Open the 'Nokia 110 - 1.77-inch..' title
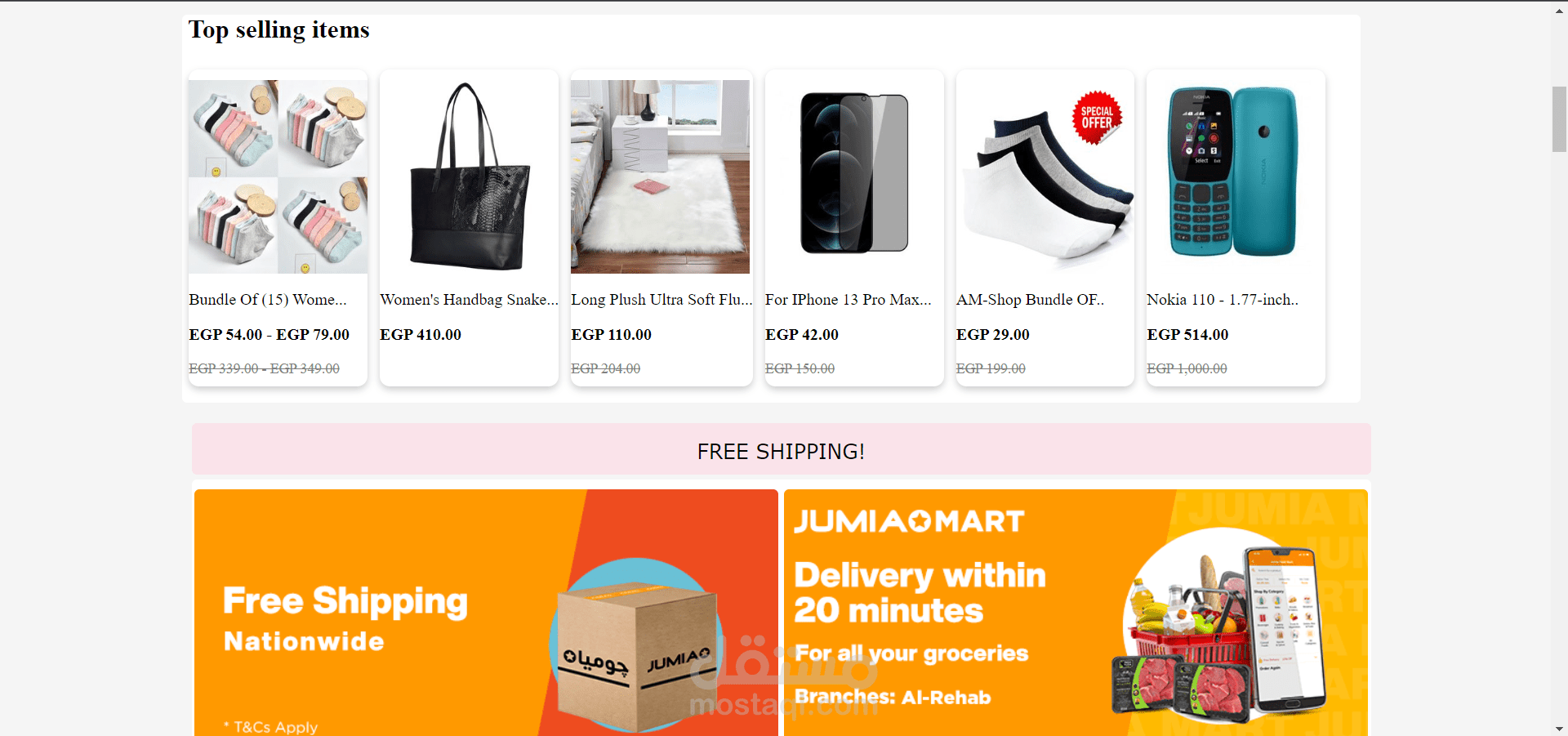 coord(1223,300)
